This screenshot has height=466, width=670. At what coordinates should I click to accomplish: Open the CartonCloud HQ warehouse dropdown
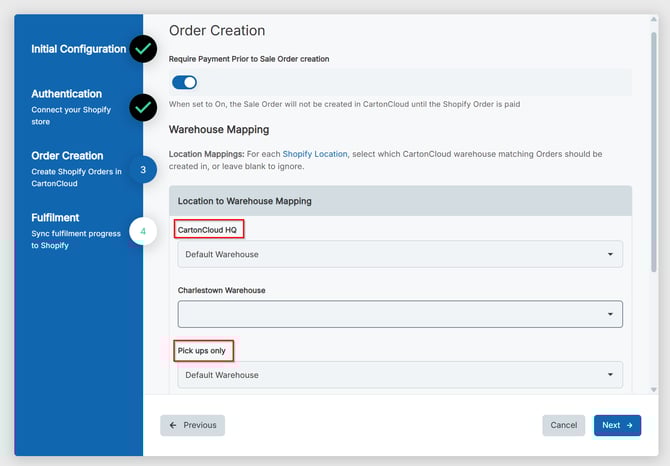(400, 254)
